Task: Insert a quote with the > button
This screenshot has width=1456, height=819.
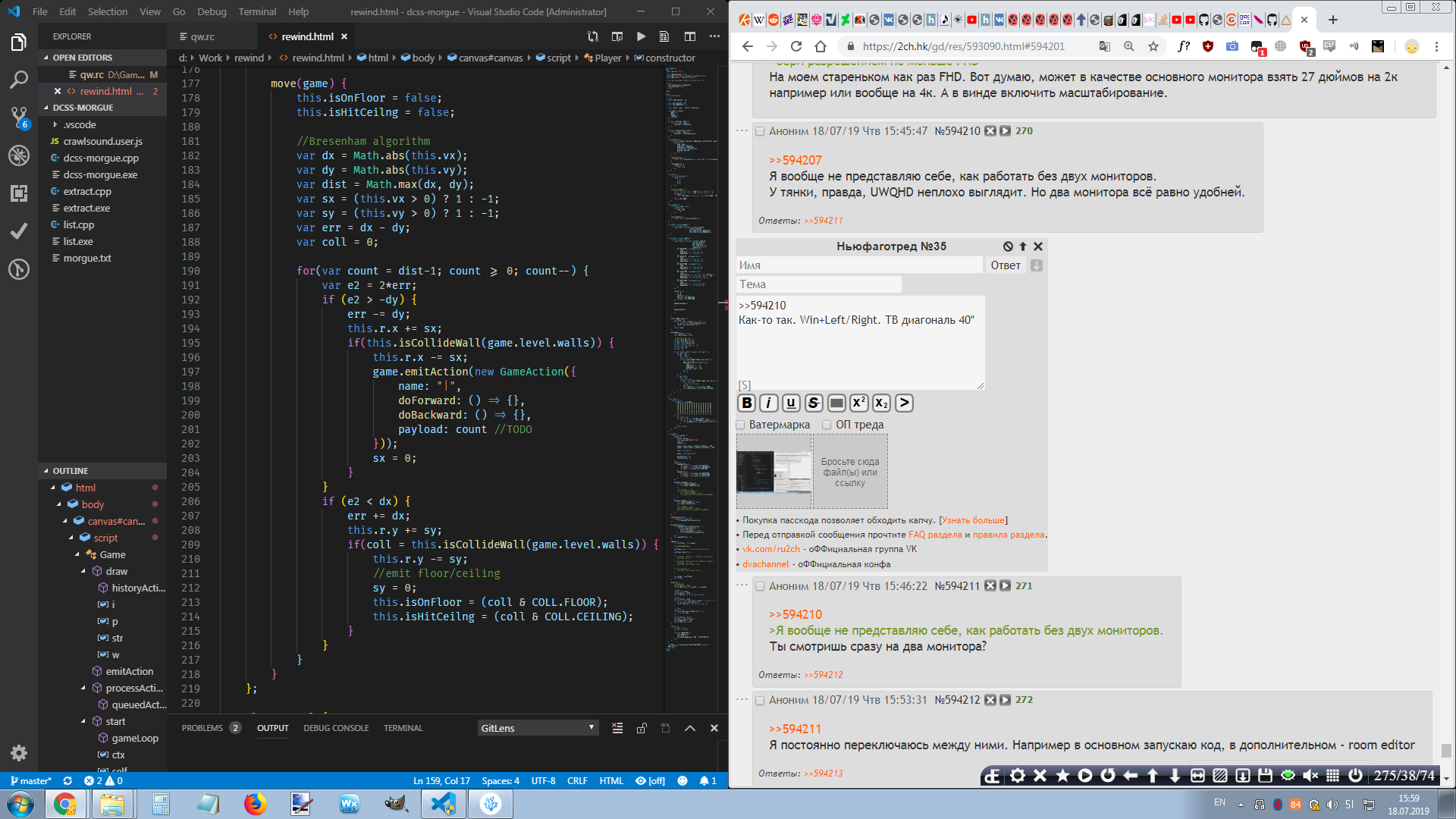Action: click(x=904, y=403)
